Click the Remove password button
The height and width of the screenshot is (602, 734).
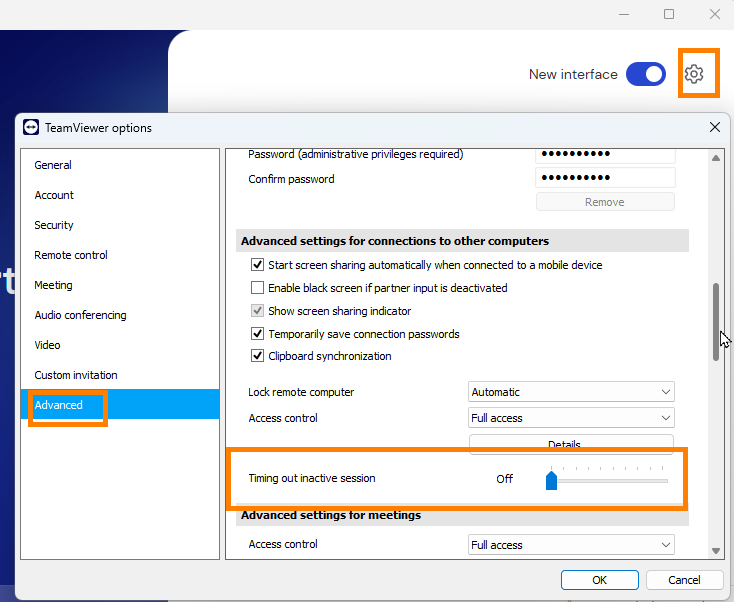coord(605,202)
